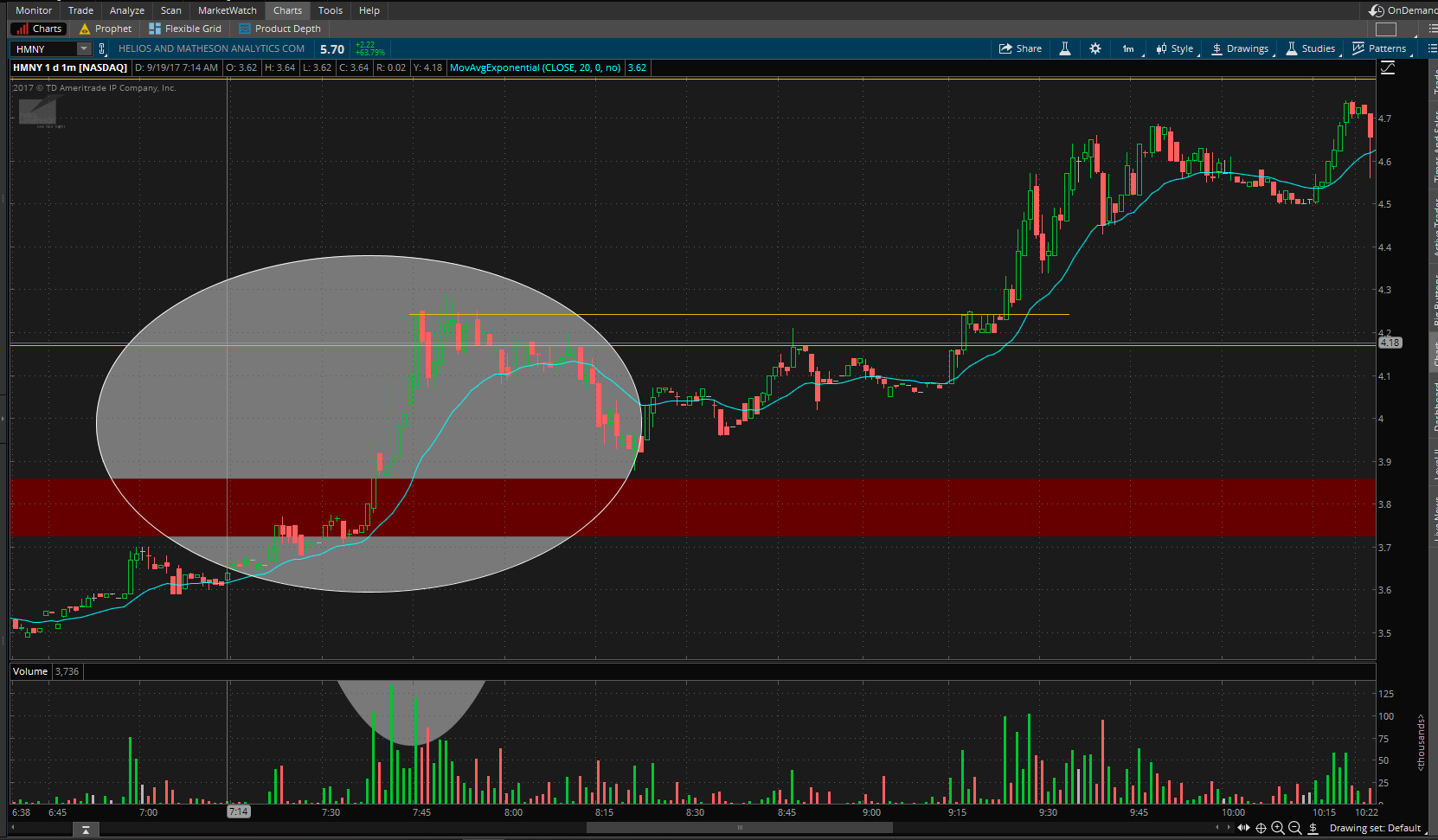
Task: Open the MarketWatch tab
Action: (227, 10)
